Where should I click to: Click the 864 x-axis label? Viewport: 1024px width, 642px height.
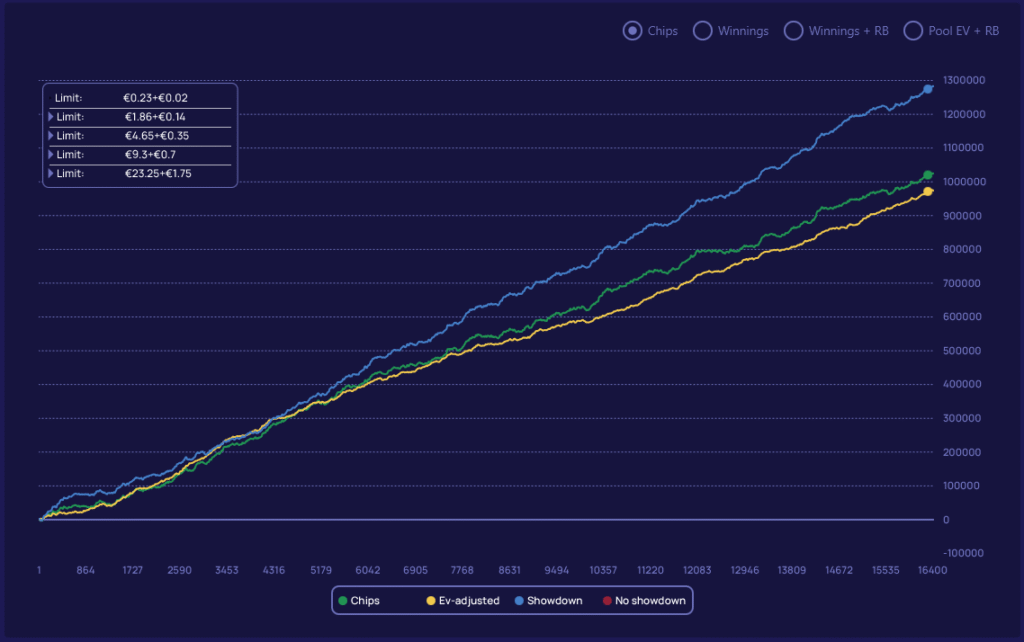coord(86,570)
